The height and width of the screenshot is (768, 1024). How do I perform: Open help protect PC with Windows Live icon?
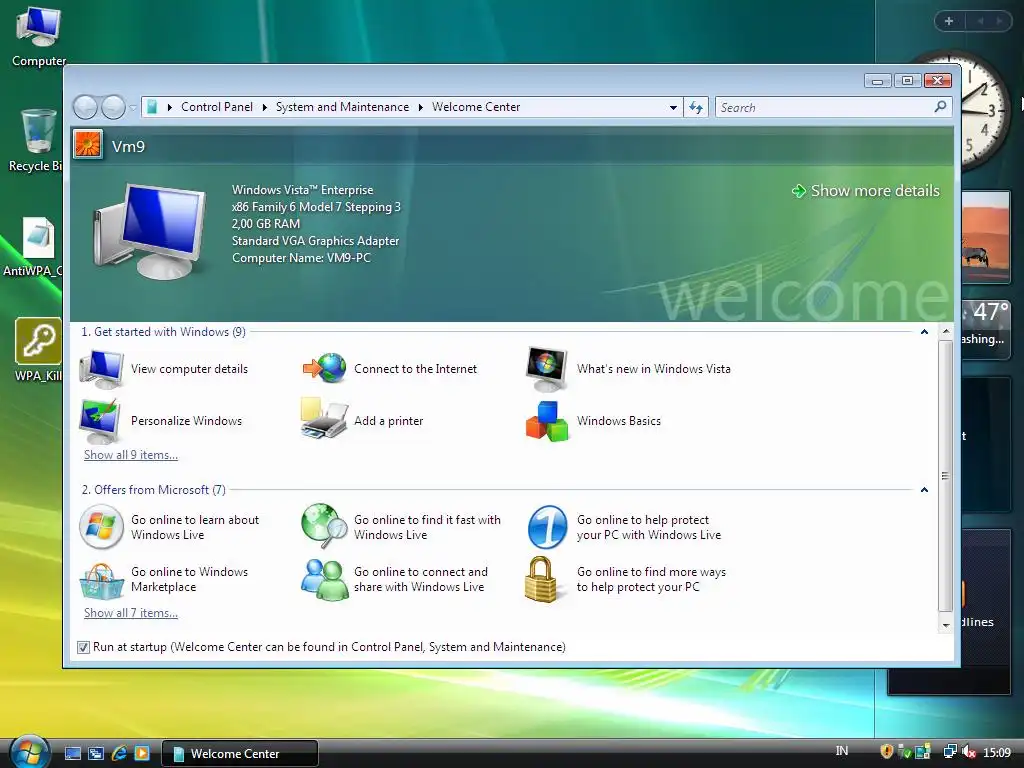(547, 527)
